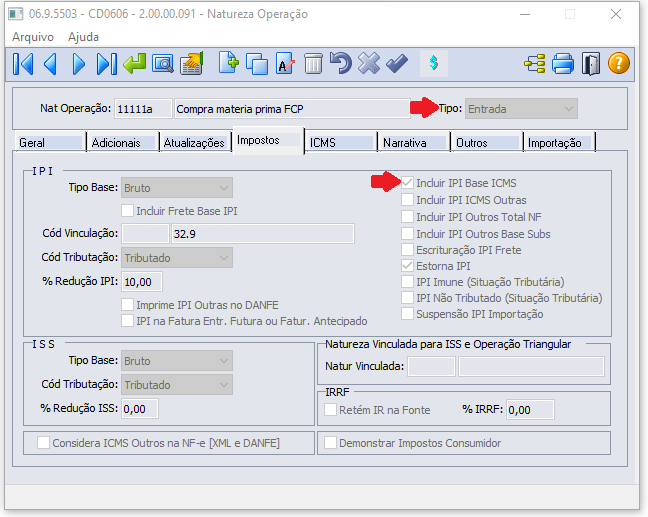648x517 pixels.
Task: Cancel with the X icon
Action: (x=369, y=64)
